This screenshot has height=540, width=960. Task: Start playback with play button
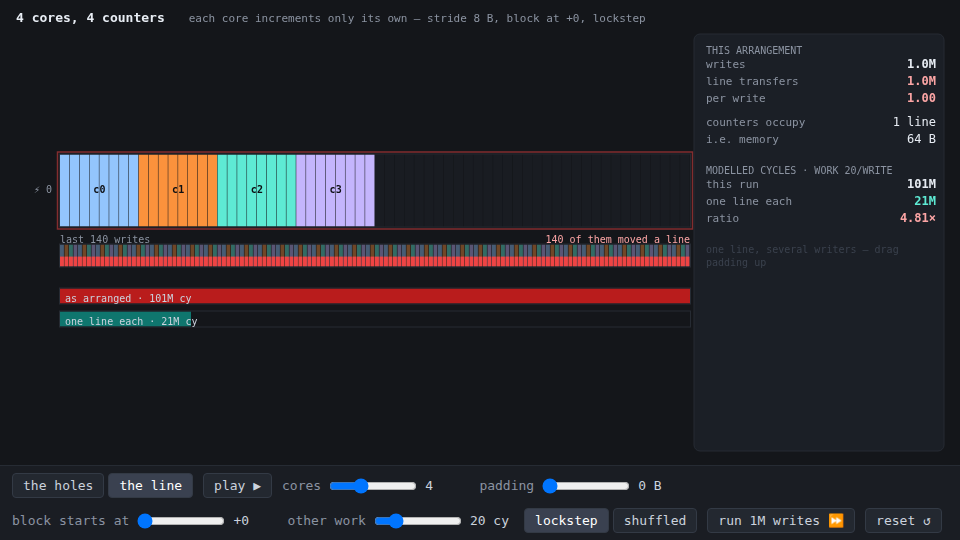tap(237, 486)
